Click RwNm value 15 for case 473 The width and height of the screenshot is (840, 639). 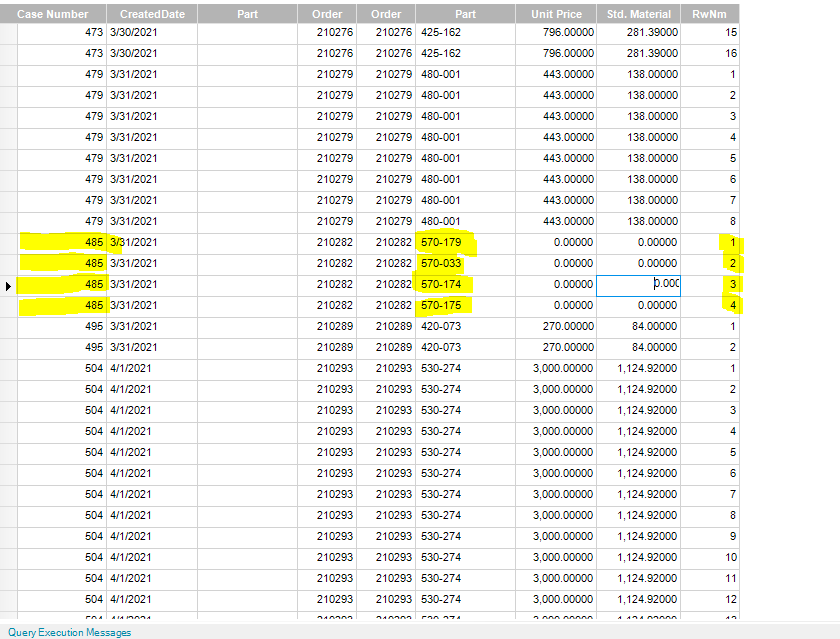(x=710, y=33)
